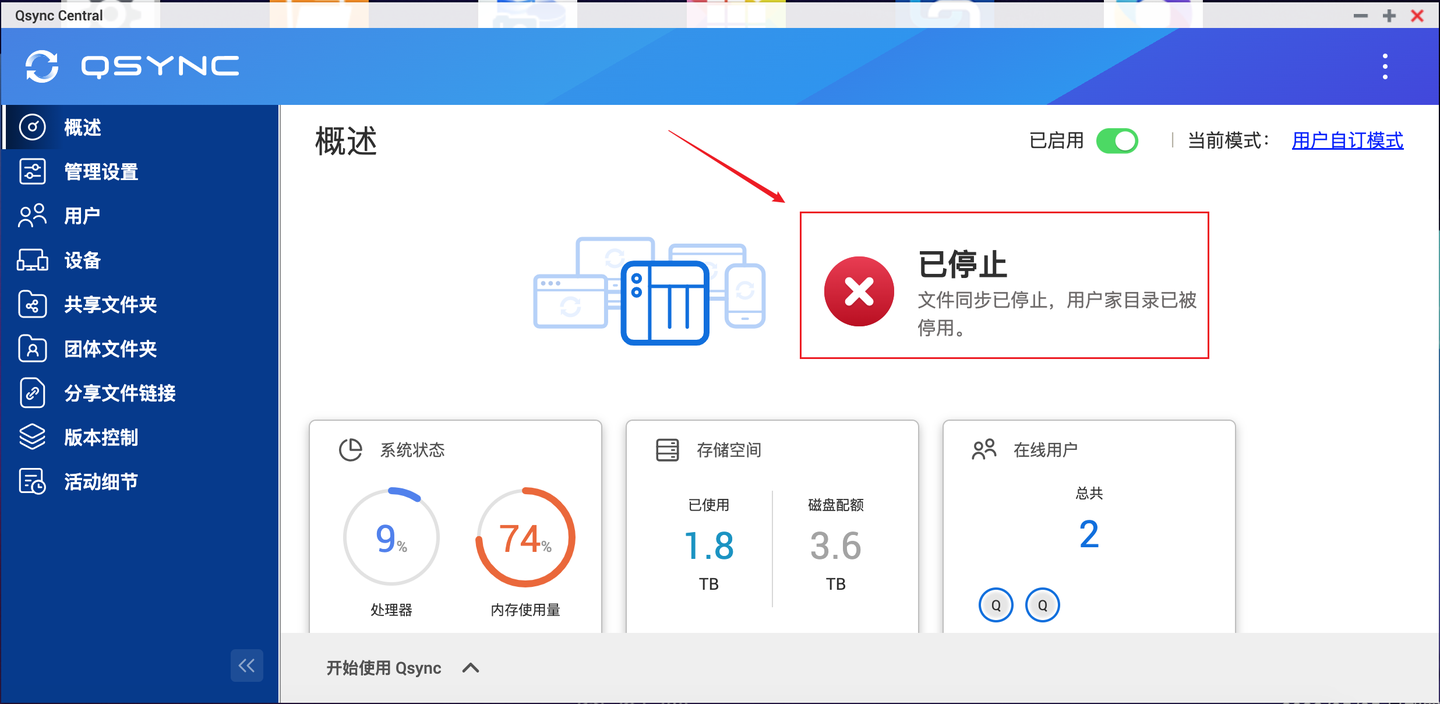The width and height of the screenshot is (1440, 704).
Task: Click the red 已停止 error panel
Action: tap(1004, 285)
